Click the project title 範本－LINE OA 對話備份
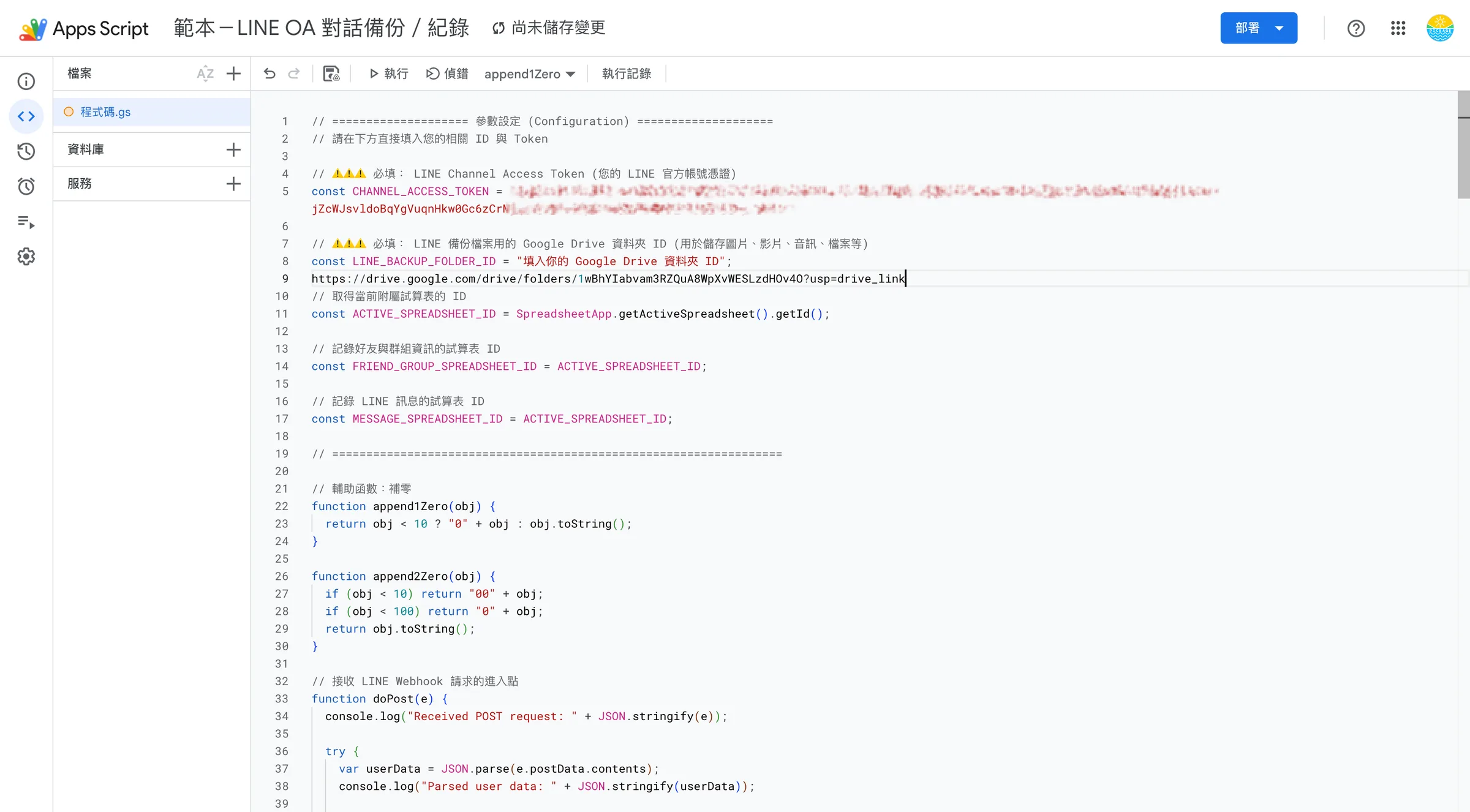The width and height of the screenshot is (1470, 812). click(321, 28)
